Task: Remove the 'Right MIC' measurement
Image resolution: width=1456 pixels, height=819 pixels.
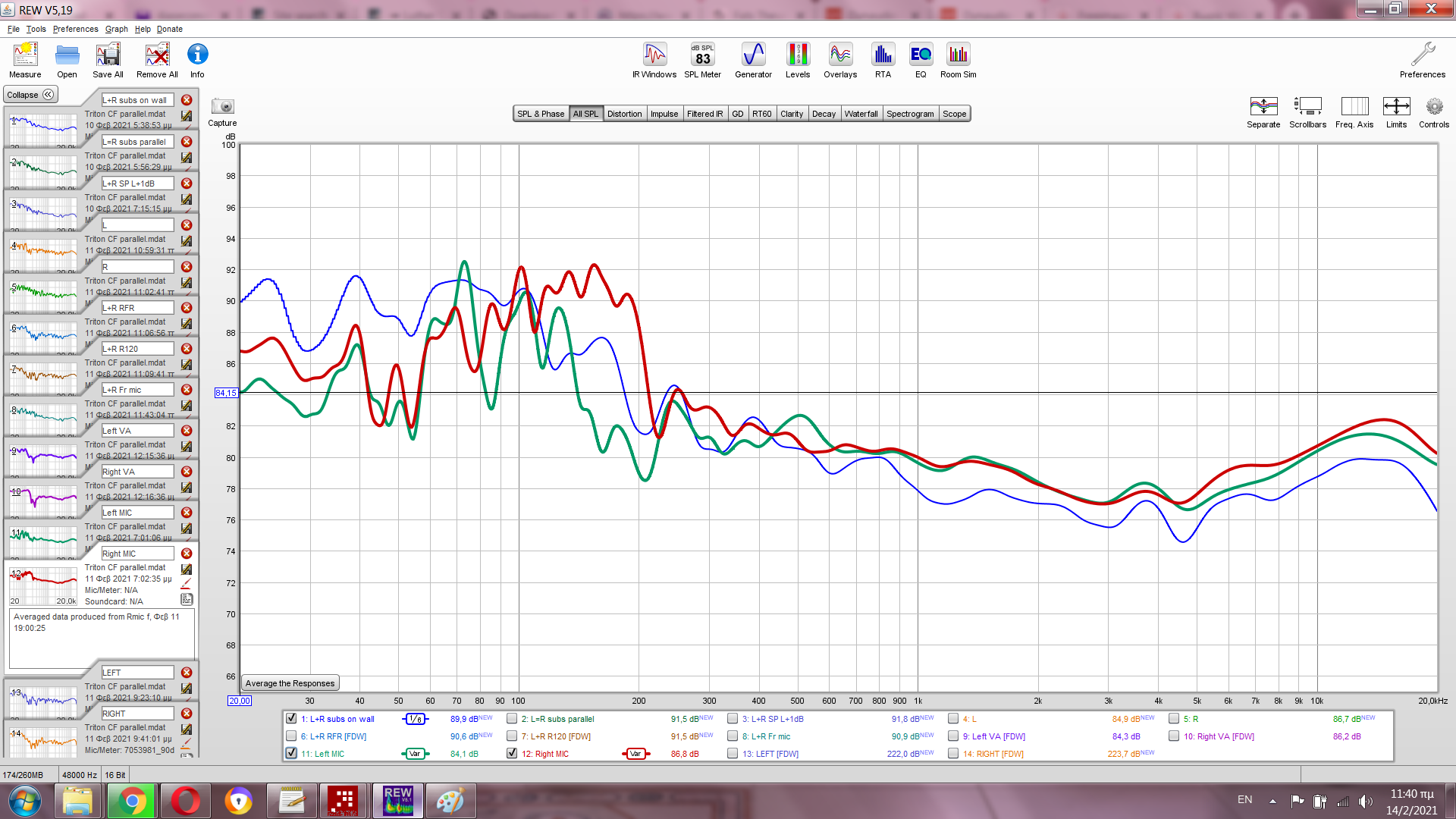Action: [187, 554]
